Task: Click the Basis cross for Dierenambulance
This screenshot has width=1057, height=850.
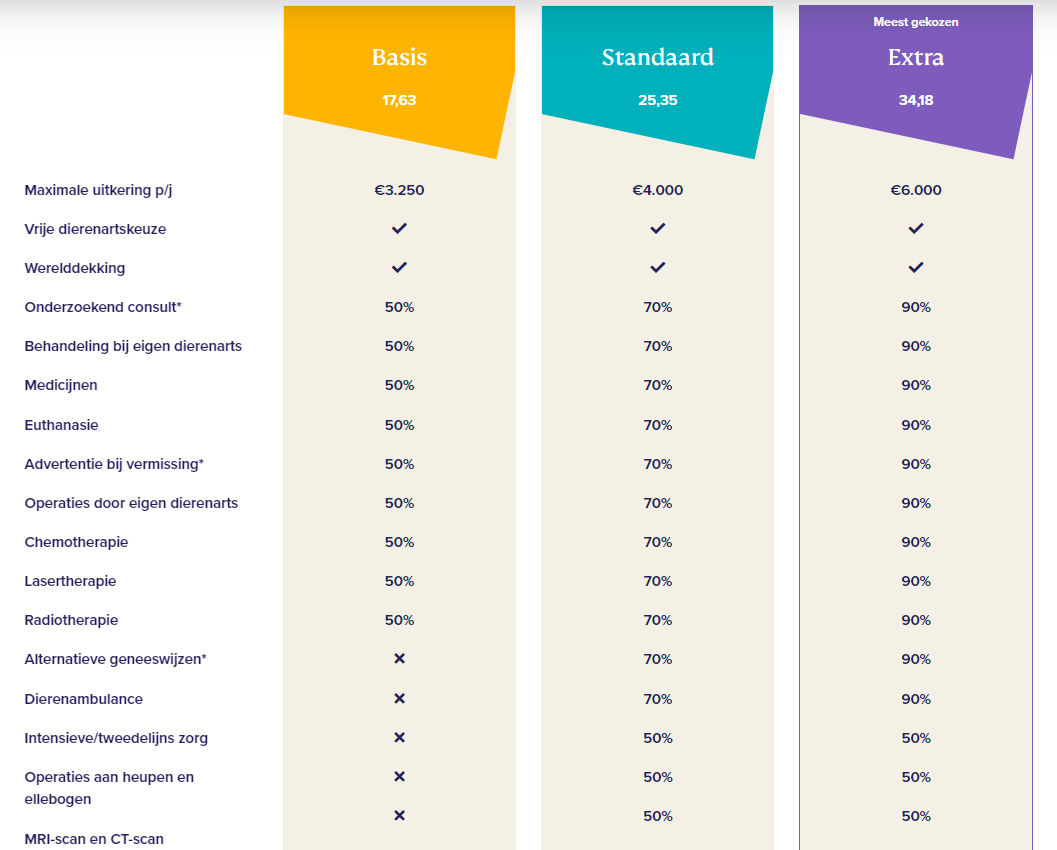Action: [x=399, y=698]
